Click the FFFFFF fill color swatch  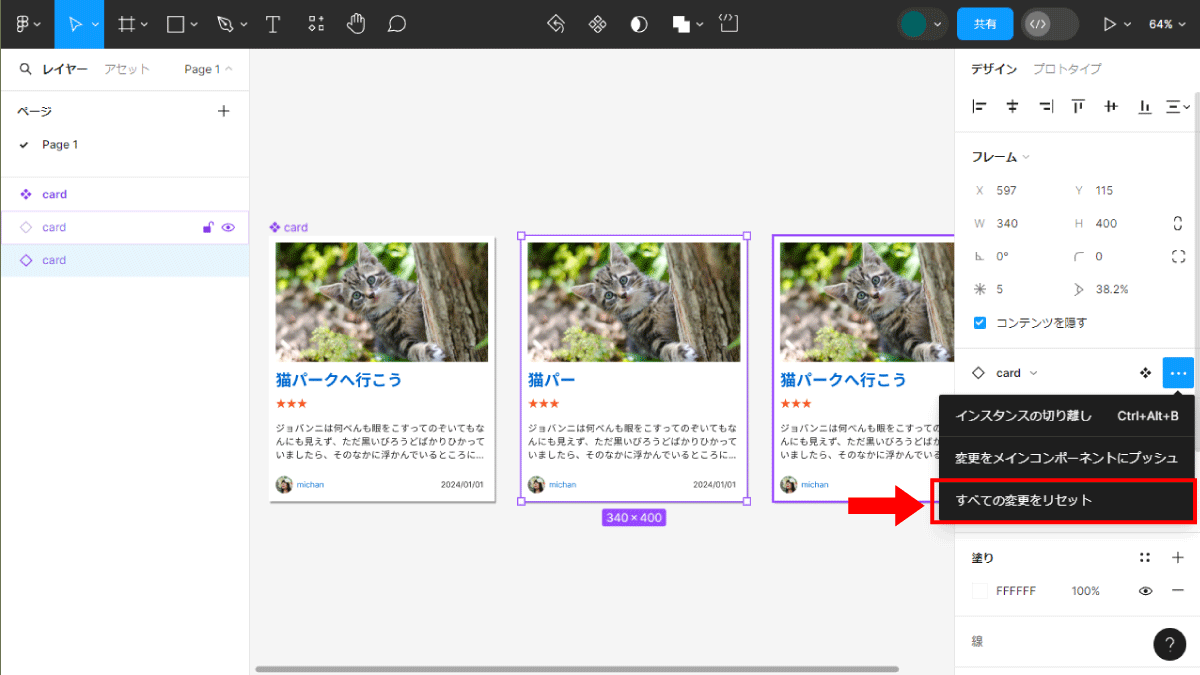[980, 591]
